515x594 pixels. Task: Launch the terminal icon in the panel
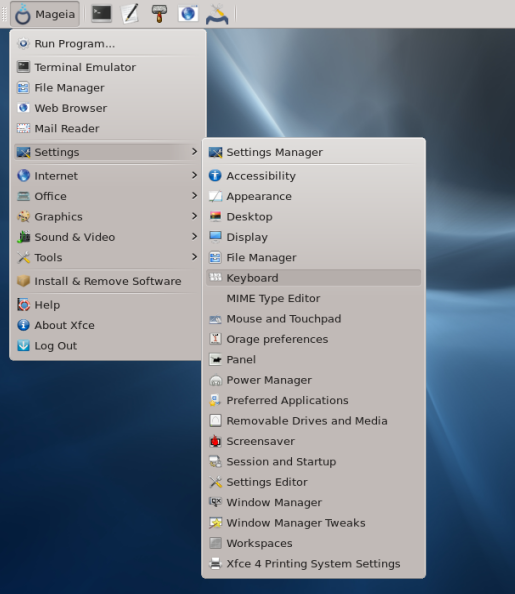pos(102,14)
